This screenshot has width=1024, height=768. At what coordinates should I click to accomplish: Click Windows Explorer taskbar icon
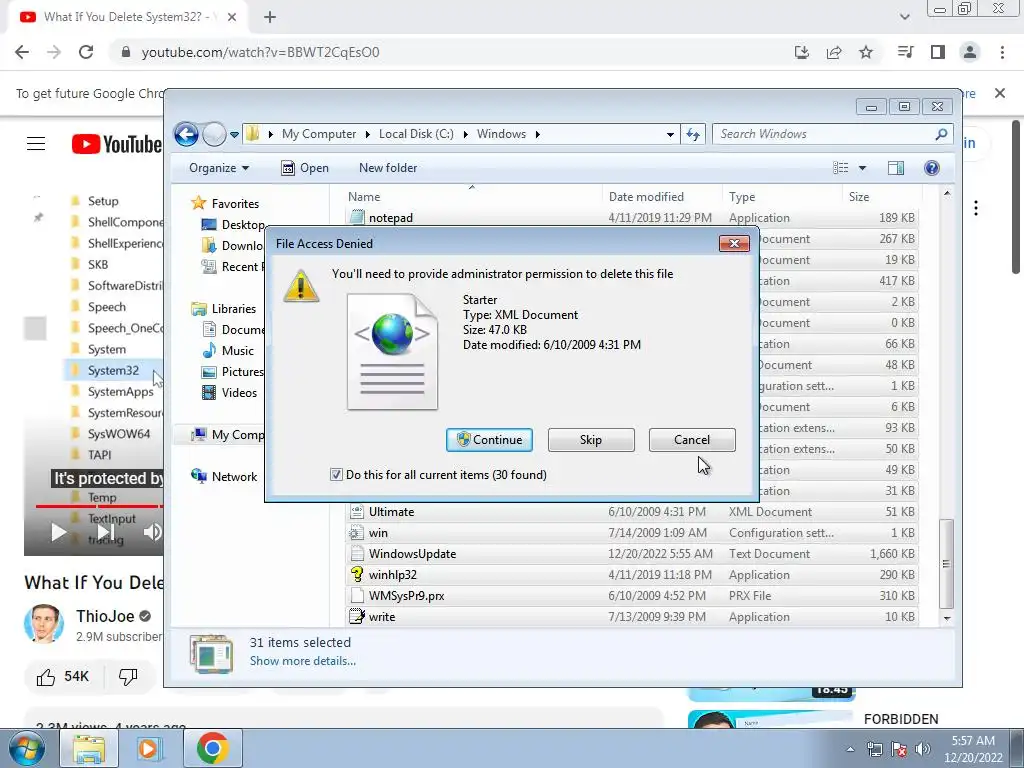89,748
